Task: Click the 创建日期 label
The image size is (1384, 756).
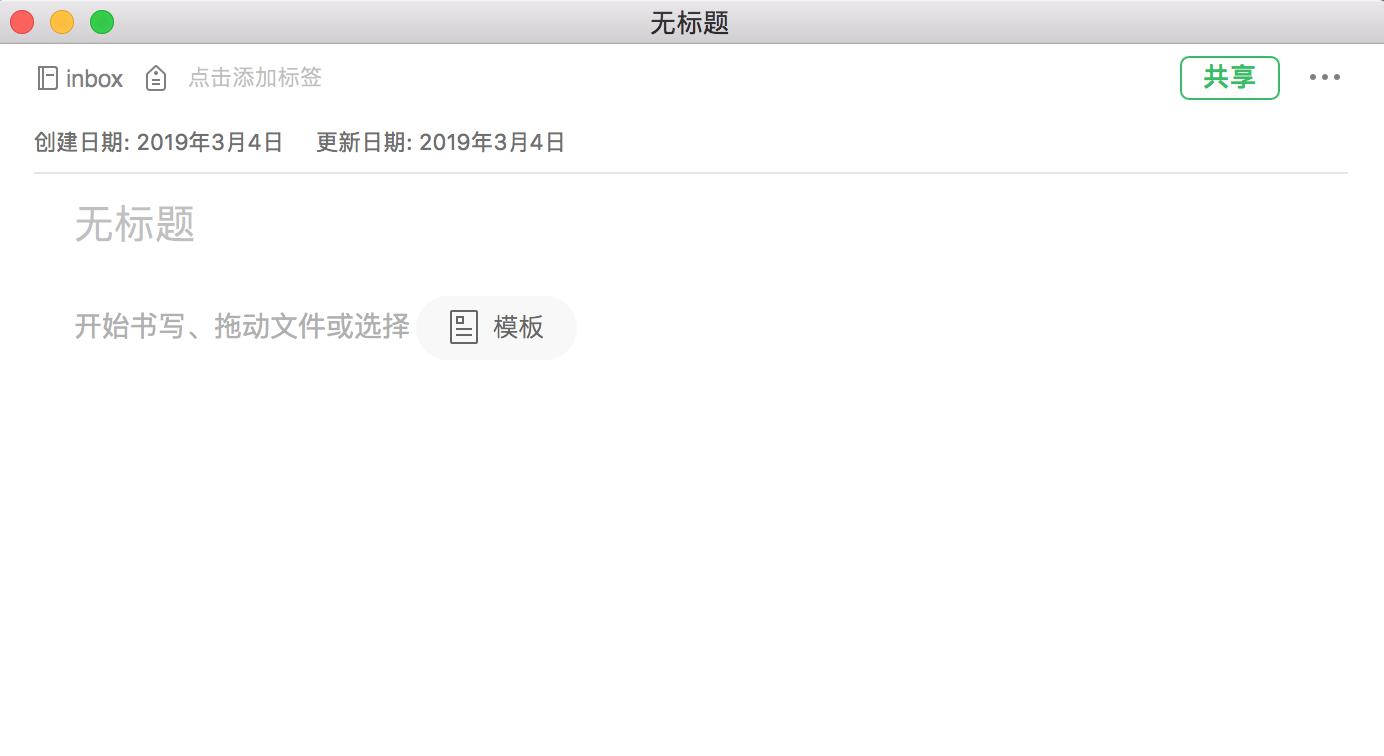Action: tap(81, 142)
